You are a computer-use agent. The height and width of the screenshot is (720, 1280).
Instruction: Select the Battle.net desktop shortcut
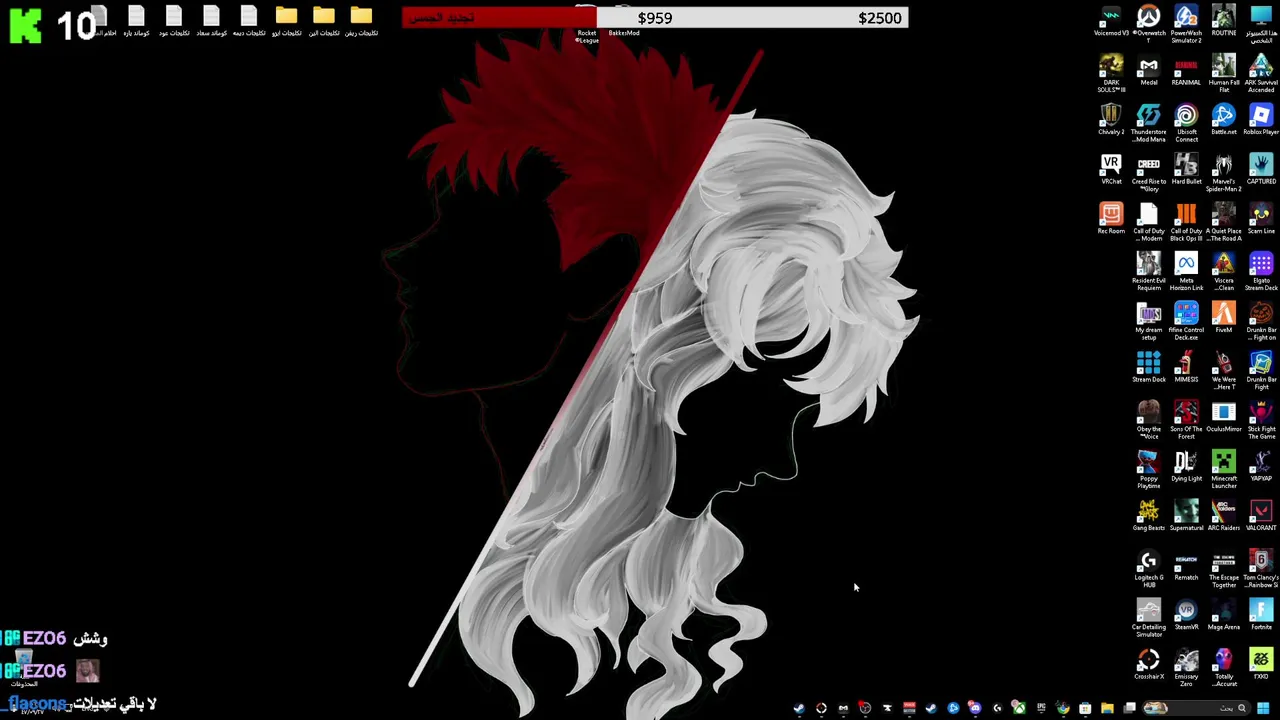pos(1223,120)
